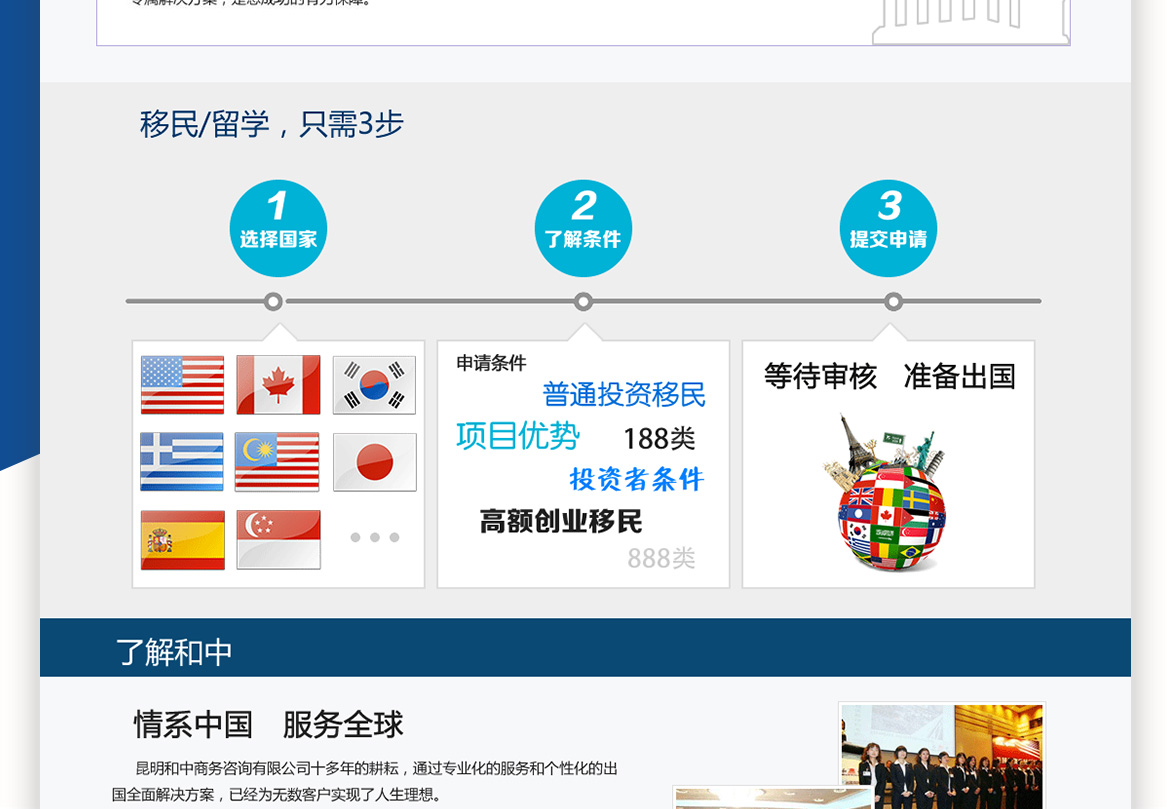Viewport: 1167px width, 809px height.
Task: Click the last timeline marker dot
Action: pyautogui.click(x=893, y=301)
